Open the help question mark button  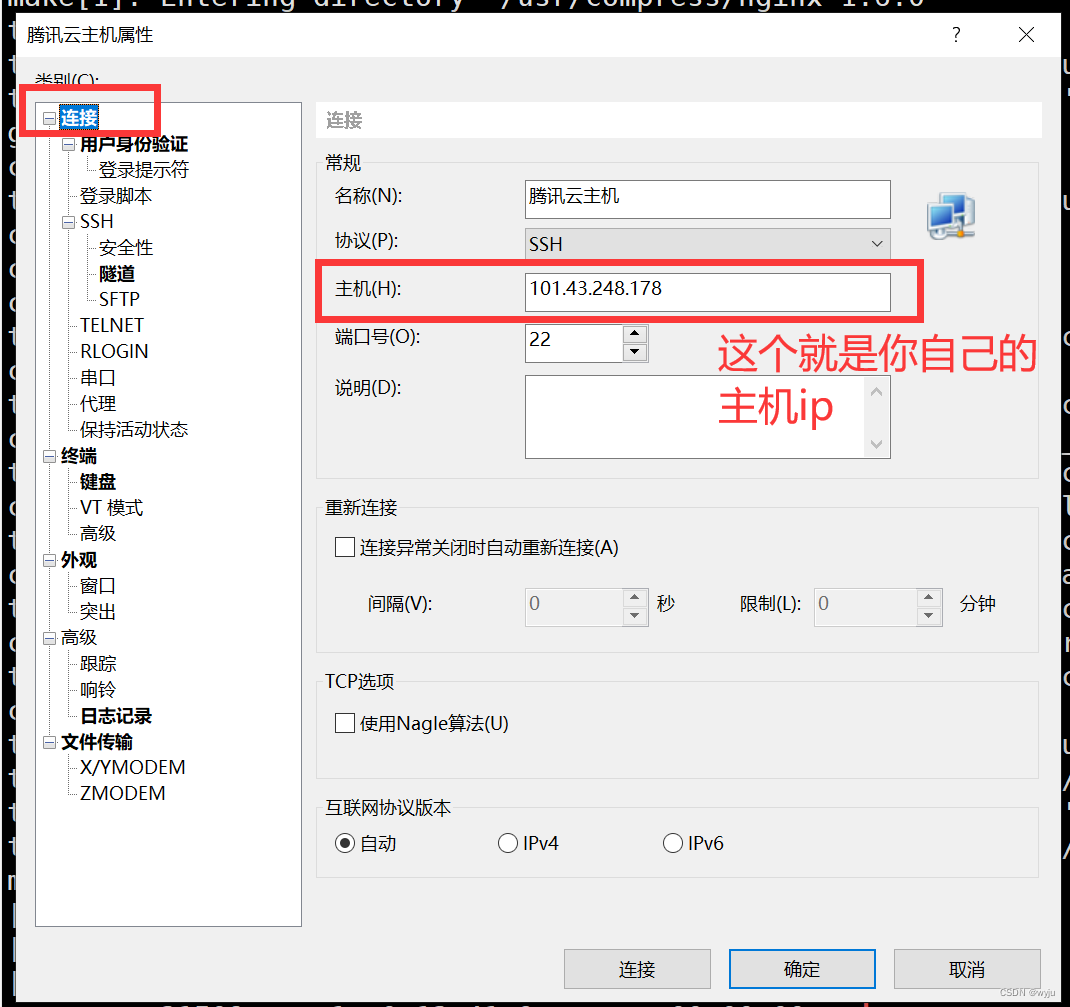tap(956, 35)
